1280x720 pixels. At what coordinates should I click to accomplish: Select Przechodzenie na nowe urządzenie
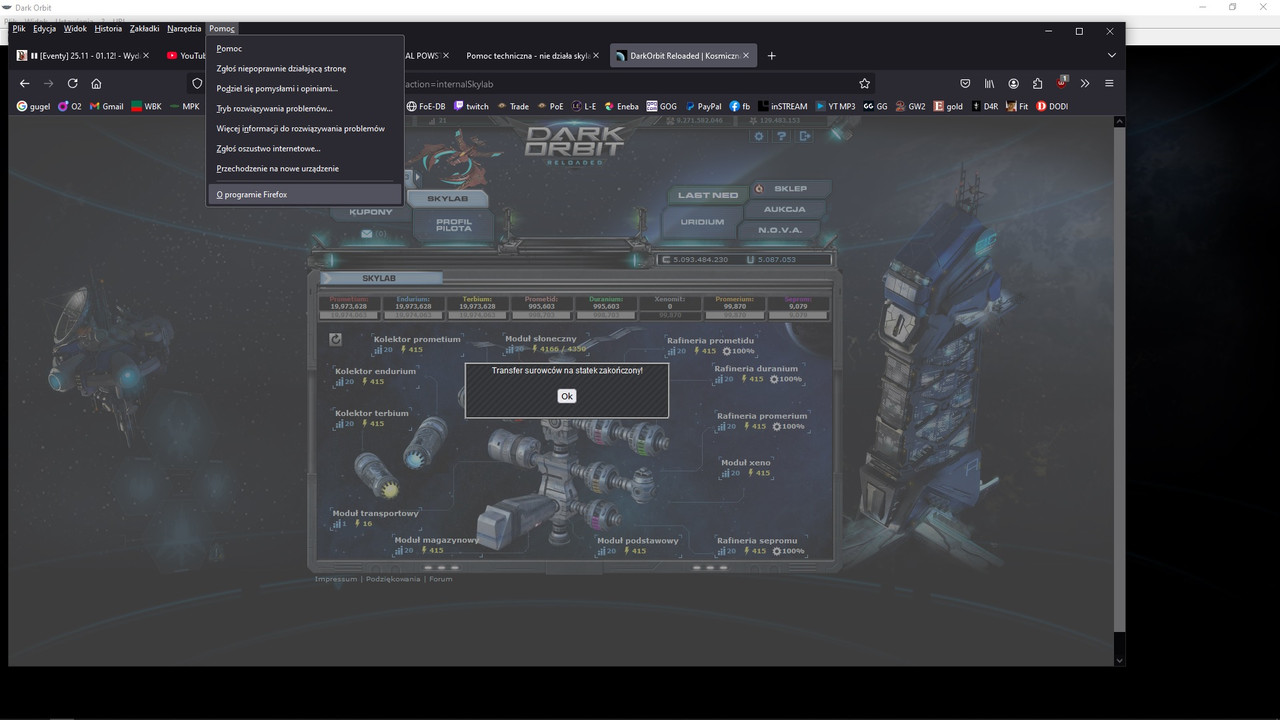coord(305,168)
